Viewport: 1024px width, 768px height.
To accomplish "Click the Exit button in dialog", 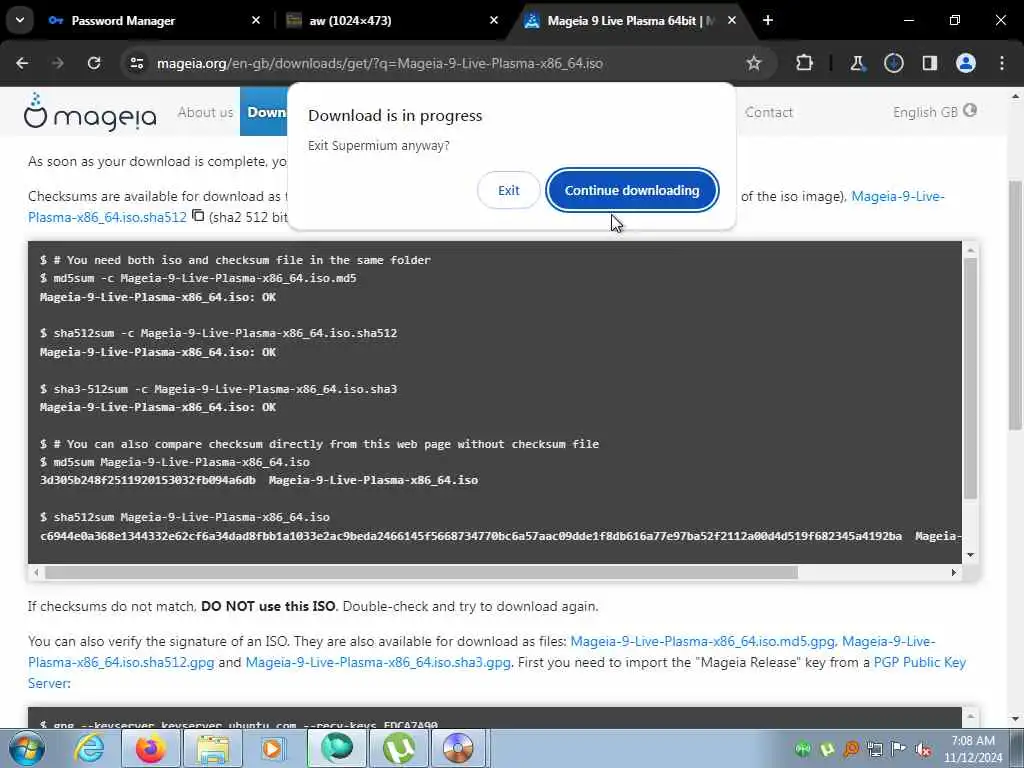I will click(509, 190).
